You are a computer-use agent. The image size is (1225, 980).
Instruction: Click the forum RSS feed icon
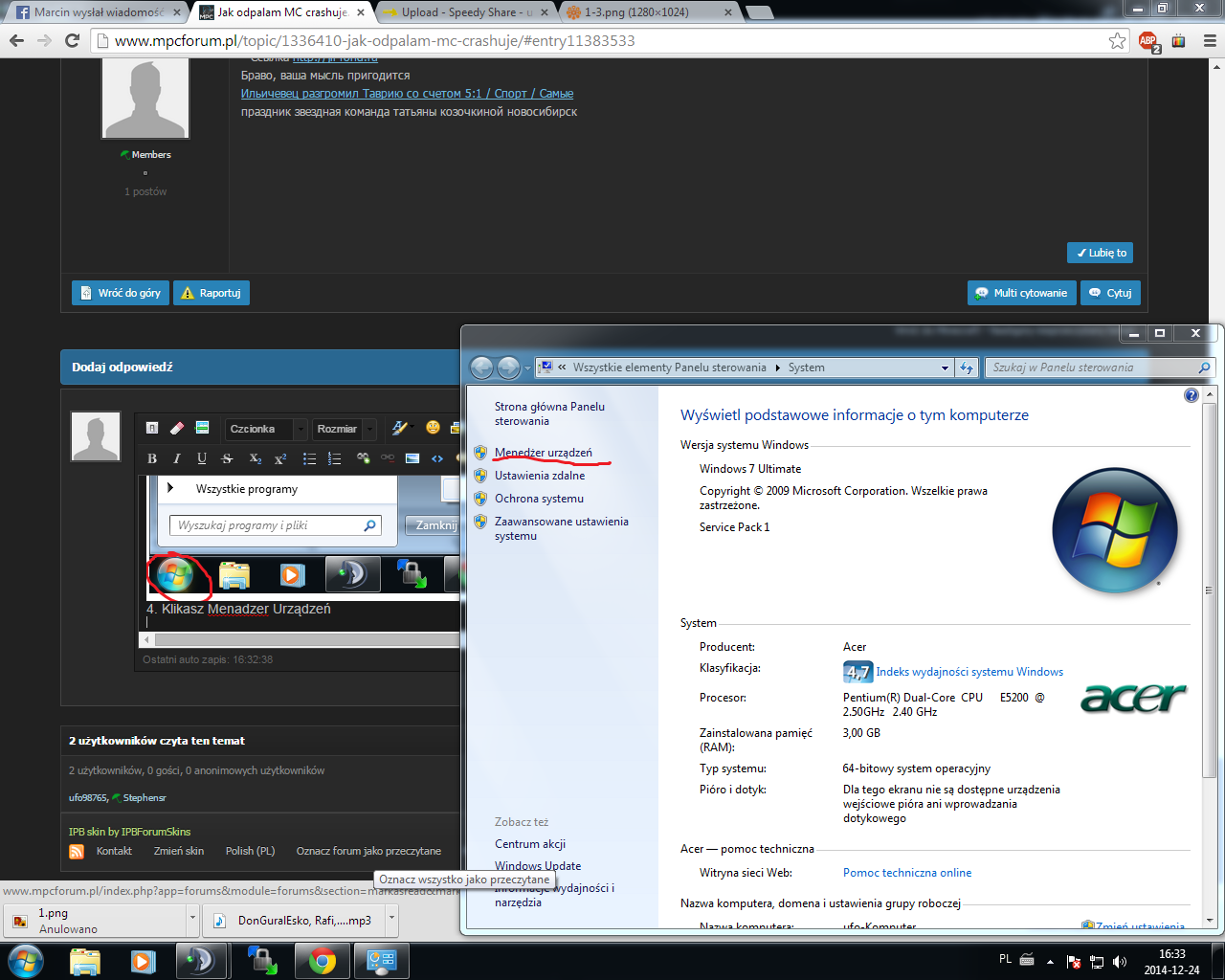tap(77, 851)
